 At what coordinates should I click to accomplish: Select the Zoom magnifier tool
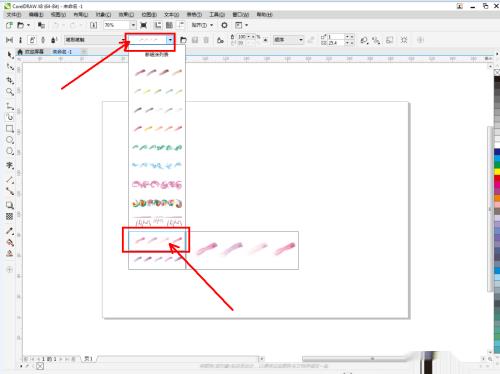(x=10, y=92)
